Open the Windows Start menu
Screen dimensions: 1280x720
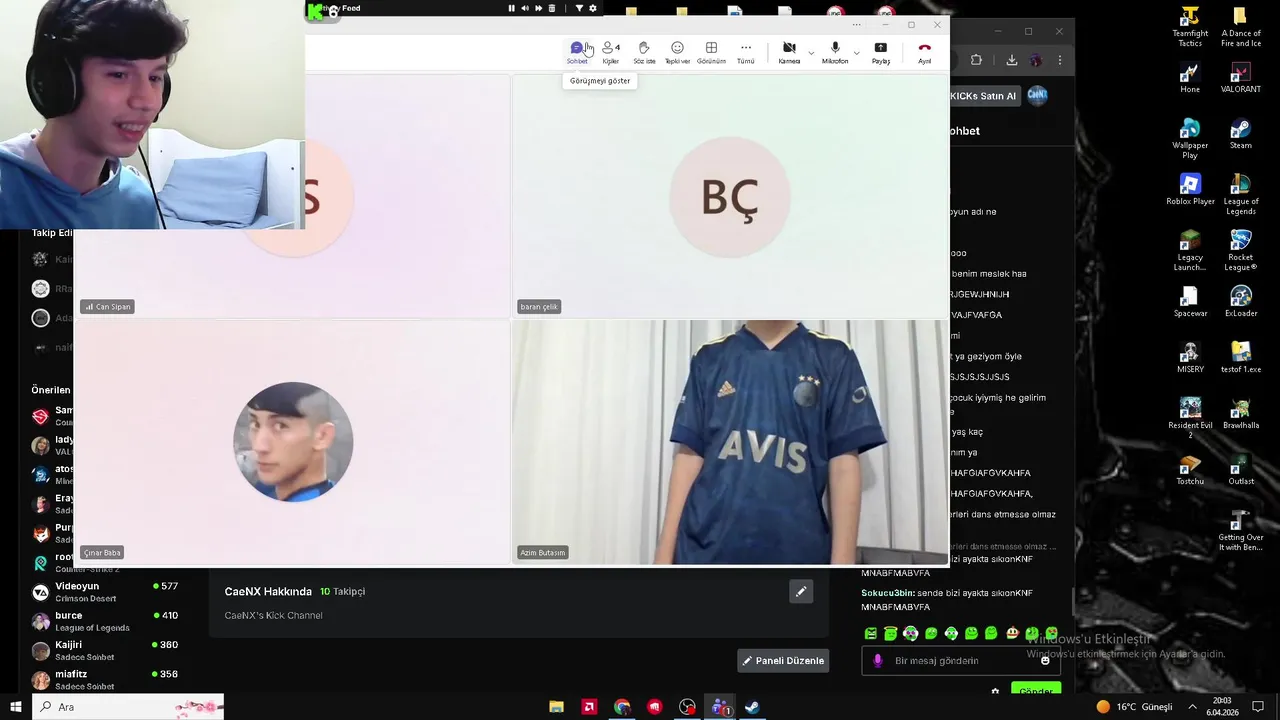click(x=15, y=707)
